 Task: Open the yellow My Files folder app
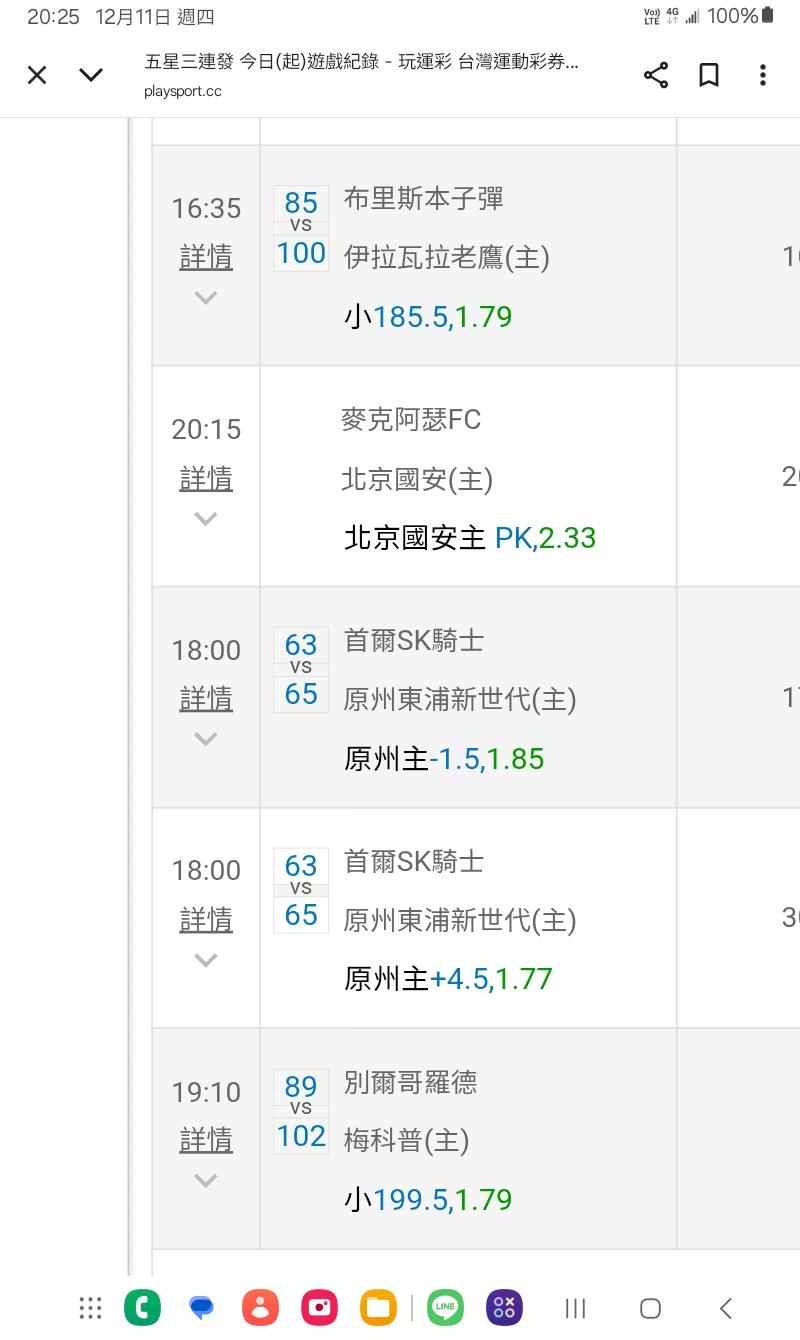379,1307
